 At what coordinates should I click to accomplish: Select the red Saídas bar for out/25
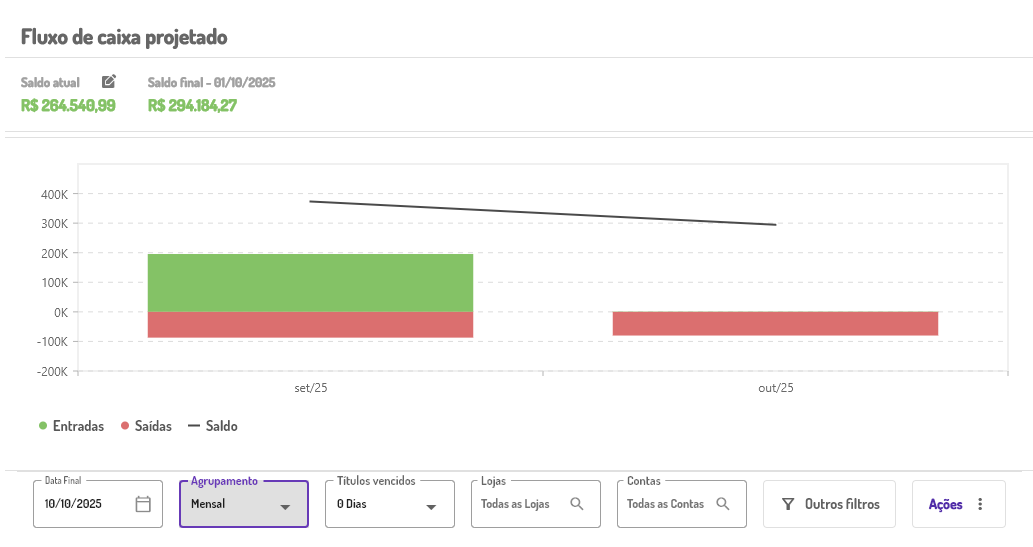[x=775, y=323]
